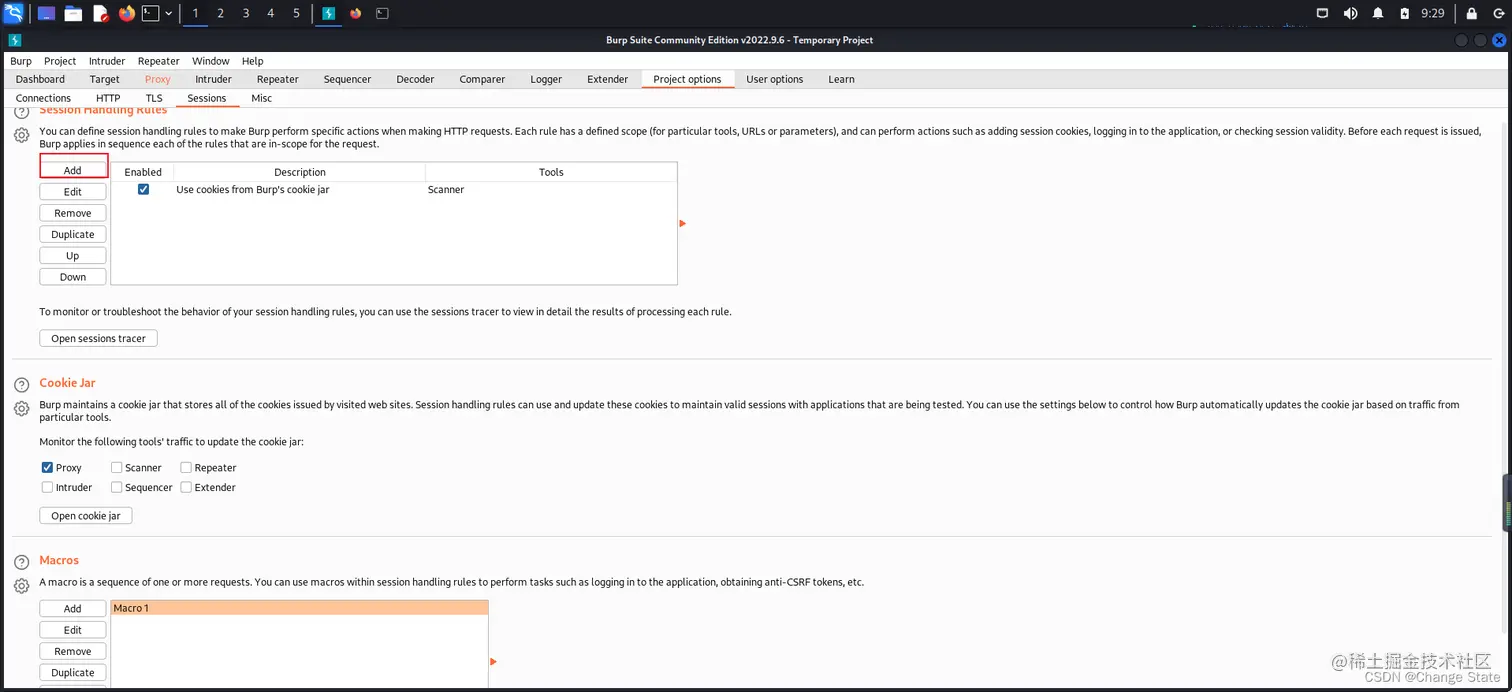The height and width of the screenshot is (692, 1512).
Task: Enable Sequencer cookie jar monitoring
Action: (x=117, y=487)
